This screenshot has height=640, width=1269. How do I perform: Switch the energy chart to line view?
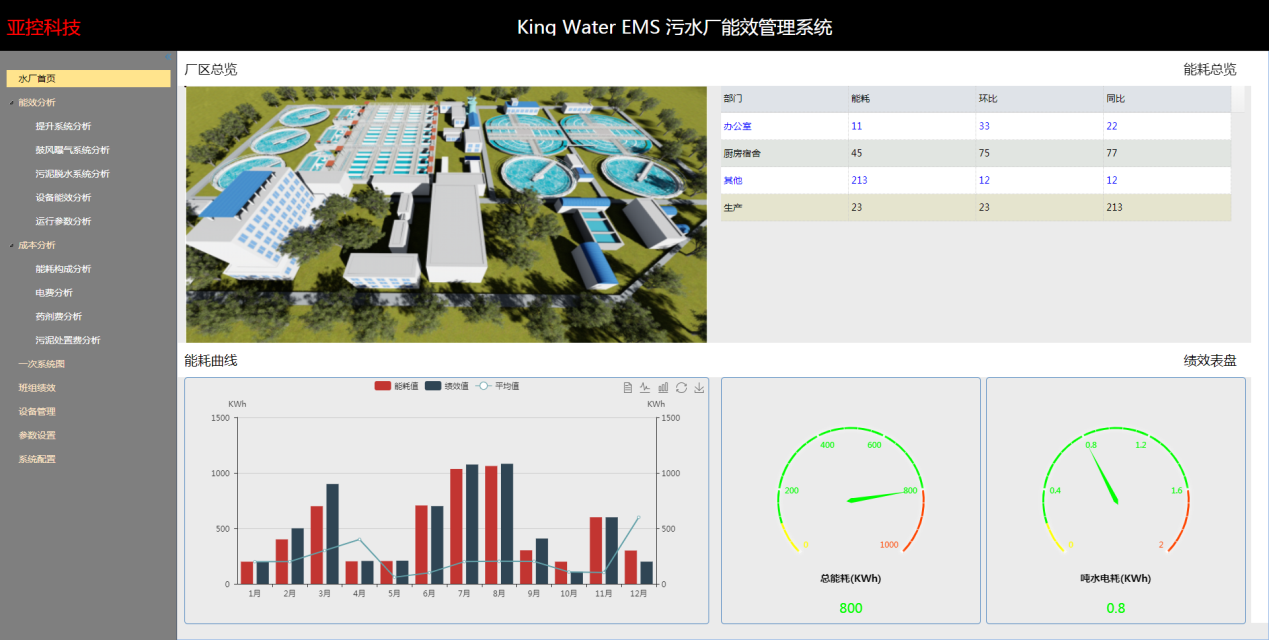[x=645, y=388]
